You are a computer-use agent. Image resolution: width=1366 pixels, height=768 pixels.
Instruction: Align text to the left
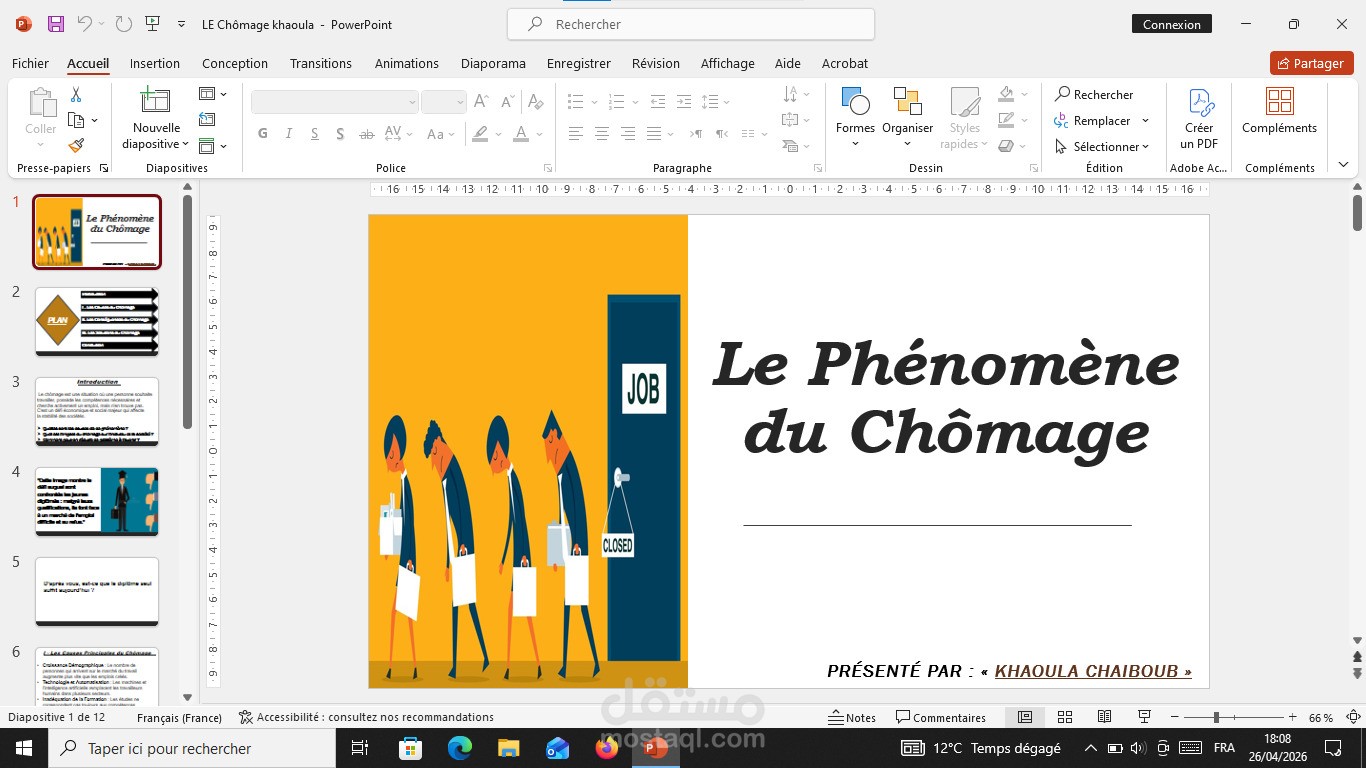click(x=576, y=133)
